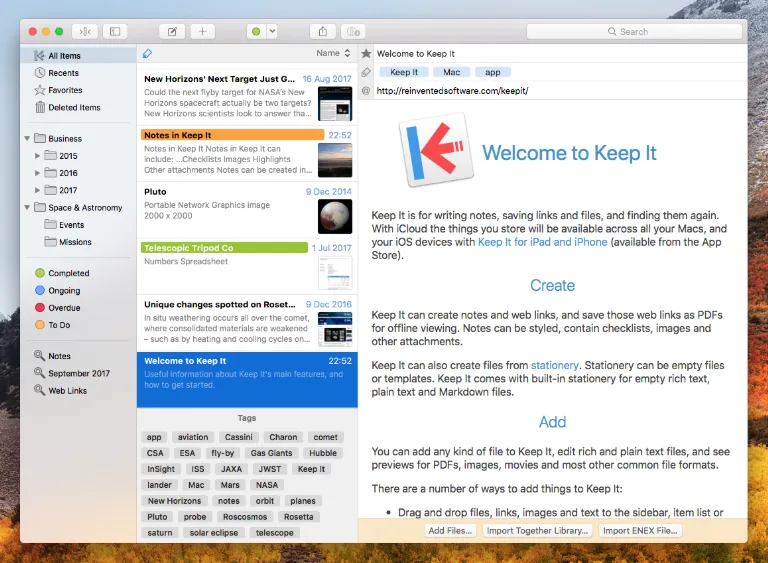Open the September 2017 saved search
This screenshot has width=768, height=563.
click(x=72, y=373)
